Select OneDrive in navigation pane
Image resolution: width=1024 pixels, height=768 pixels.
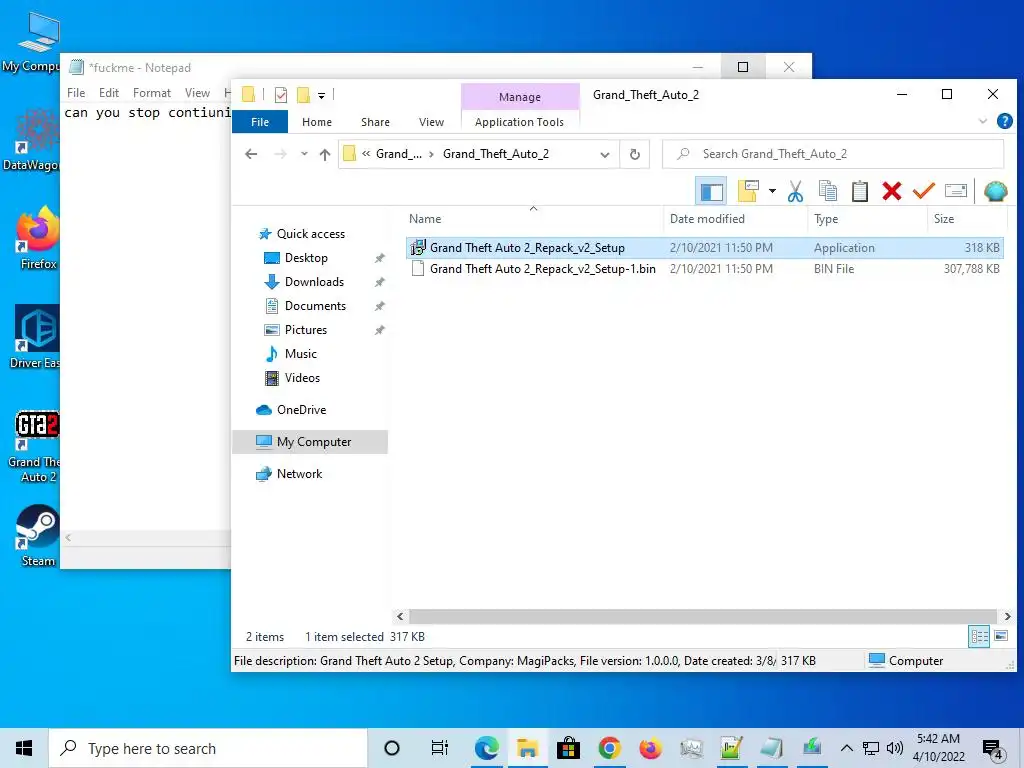[301, 410]
